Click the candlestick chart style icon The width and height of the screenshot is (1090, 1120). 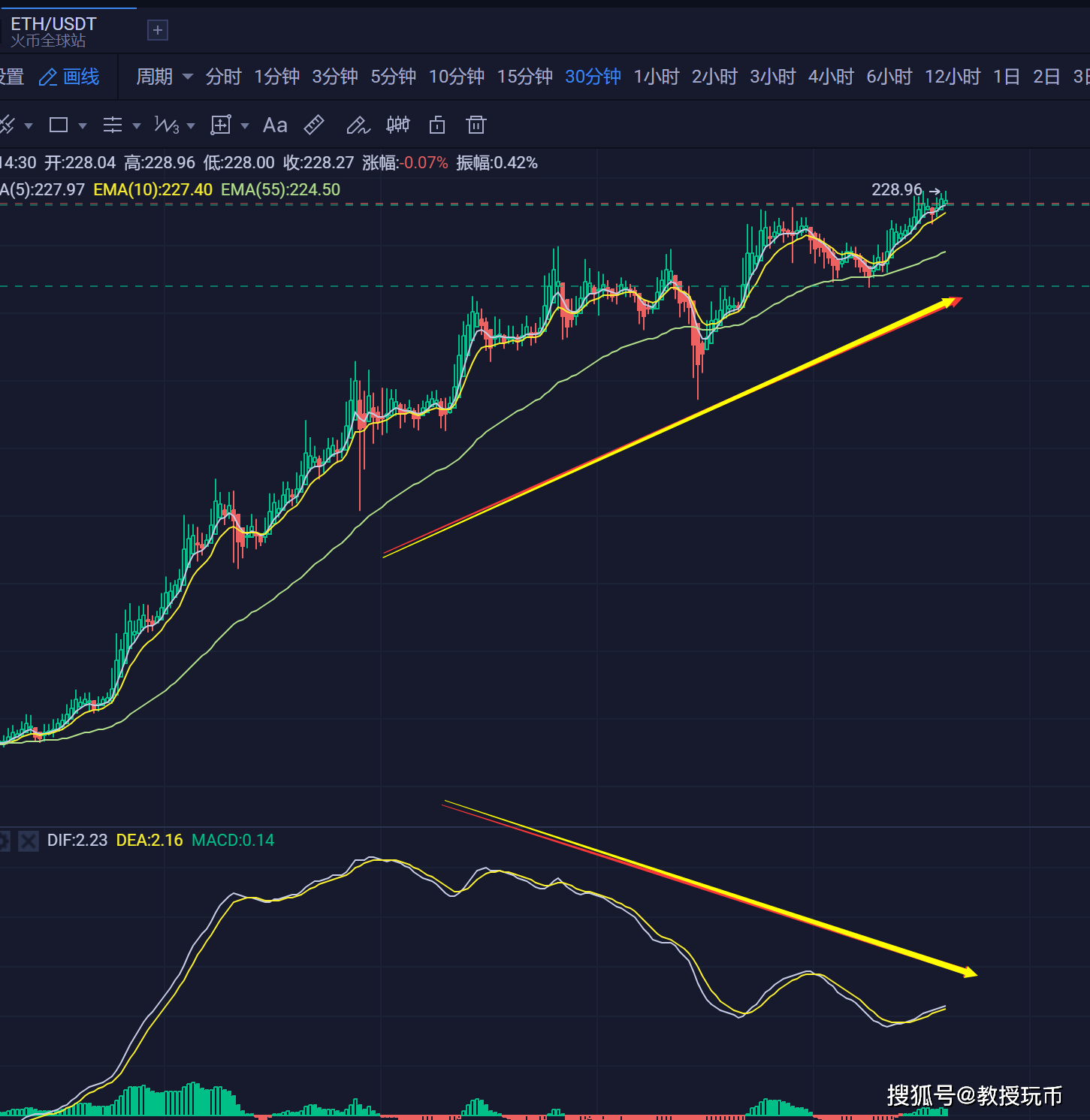[x=398, y=125]
